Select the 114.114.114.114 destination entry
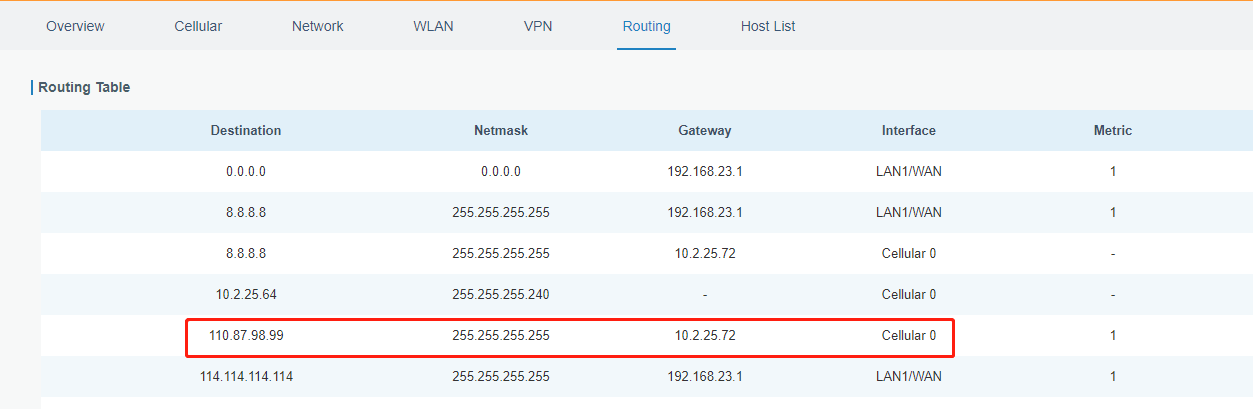 246,376
